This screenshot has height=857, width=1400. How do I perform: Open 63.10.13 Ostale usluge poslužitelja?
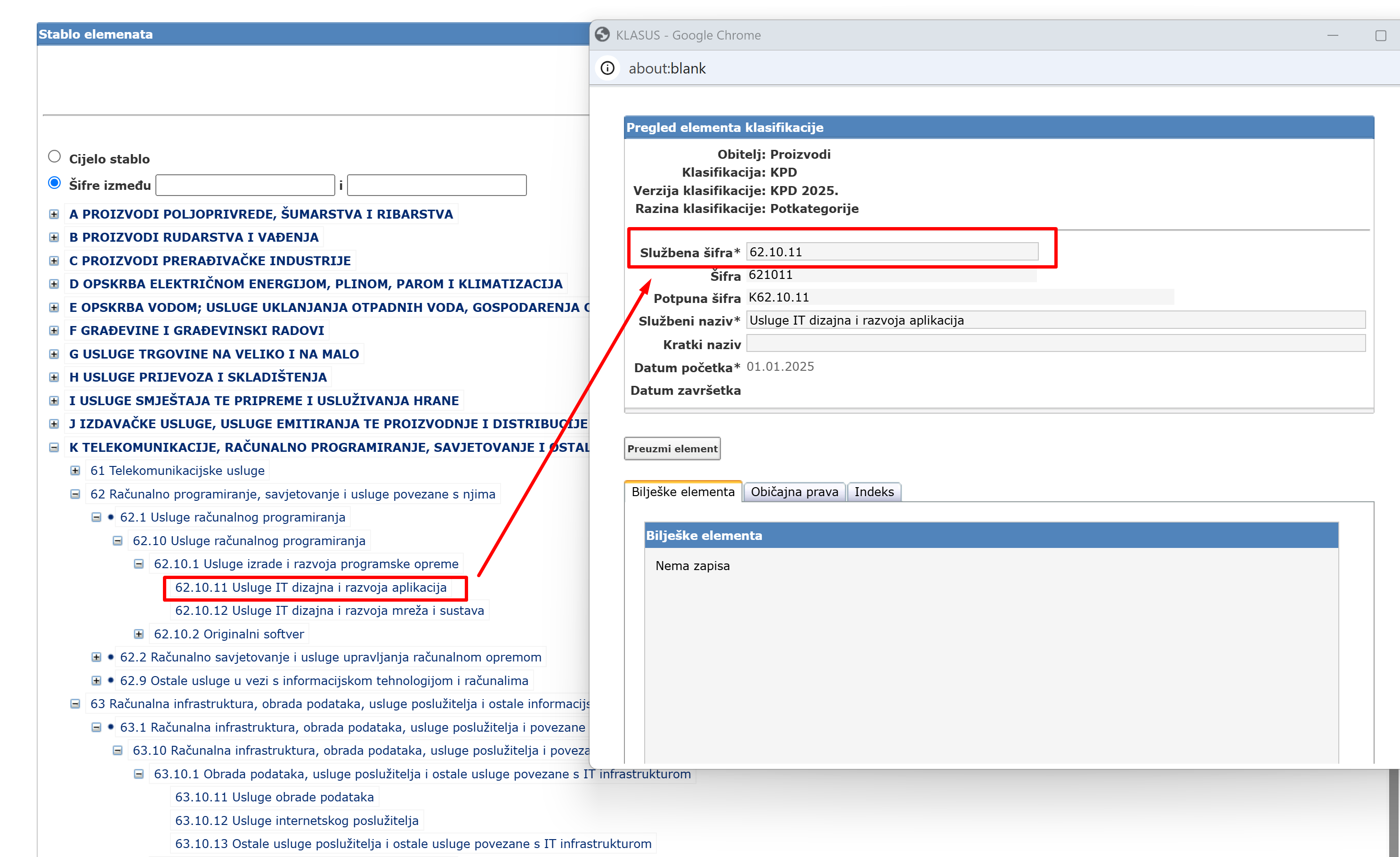[413, 843]
